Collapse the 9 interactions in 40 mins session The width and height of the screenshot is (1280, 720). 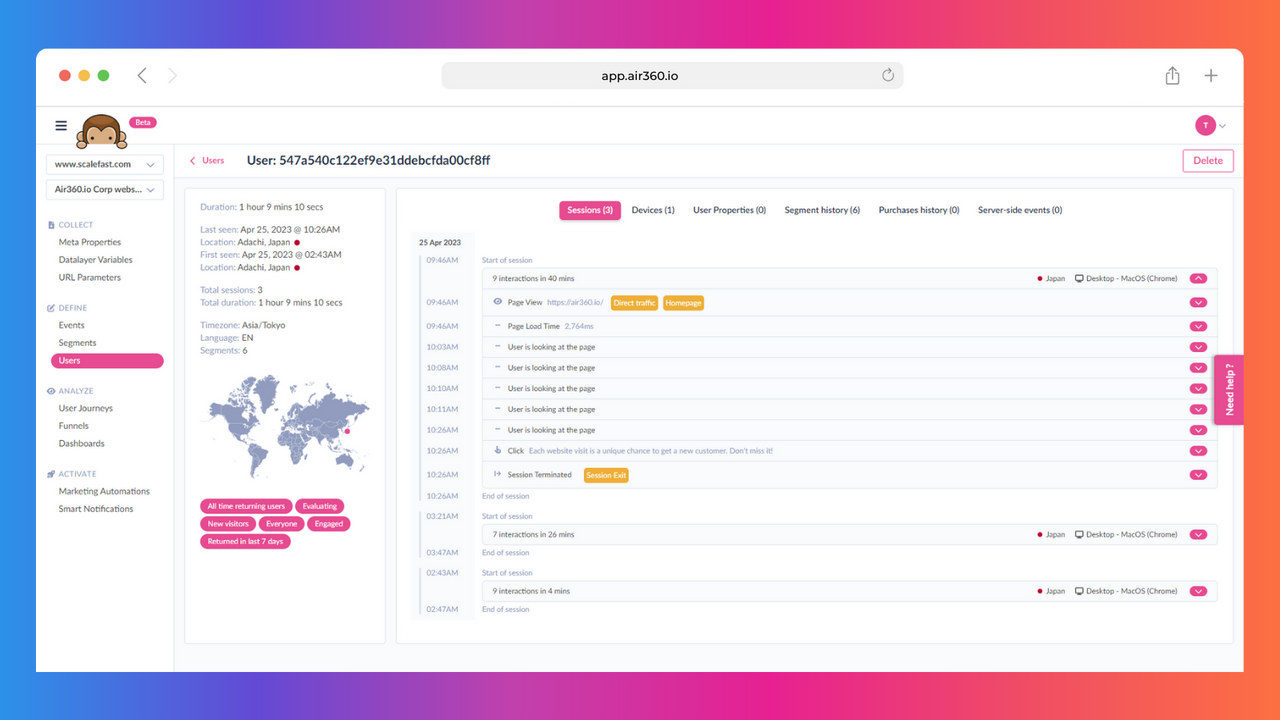(x=1198, y=279)
